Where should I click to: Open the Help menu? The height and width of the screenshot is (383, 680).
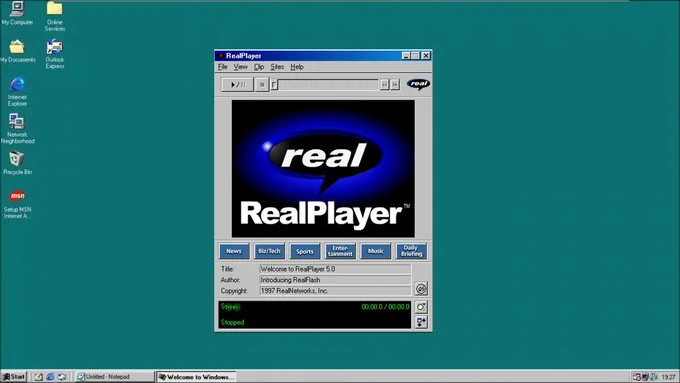tap(297, 67)
